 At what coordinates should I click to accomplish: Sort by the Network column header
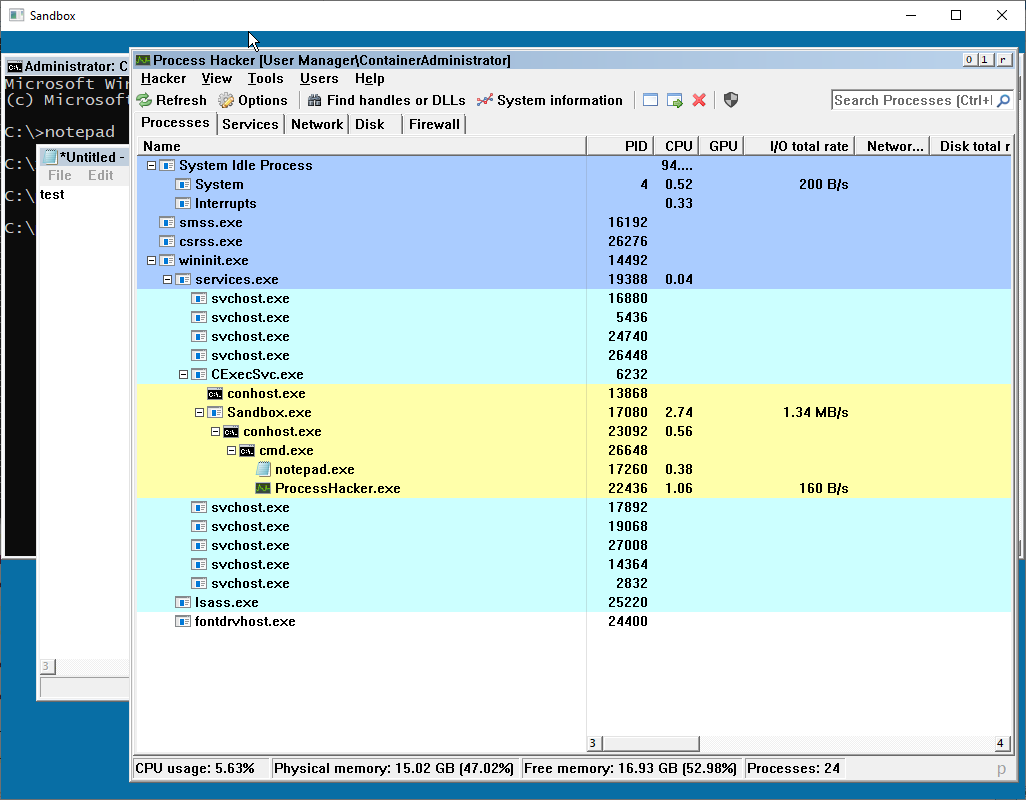click(893, 147)
